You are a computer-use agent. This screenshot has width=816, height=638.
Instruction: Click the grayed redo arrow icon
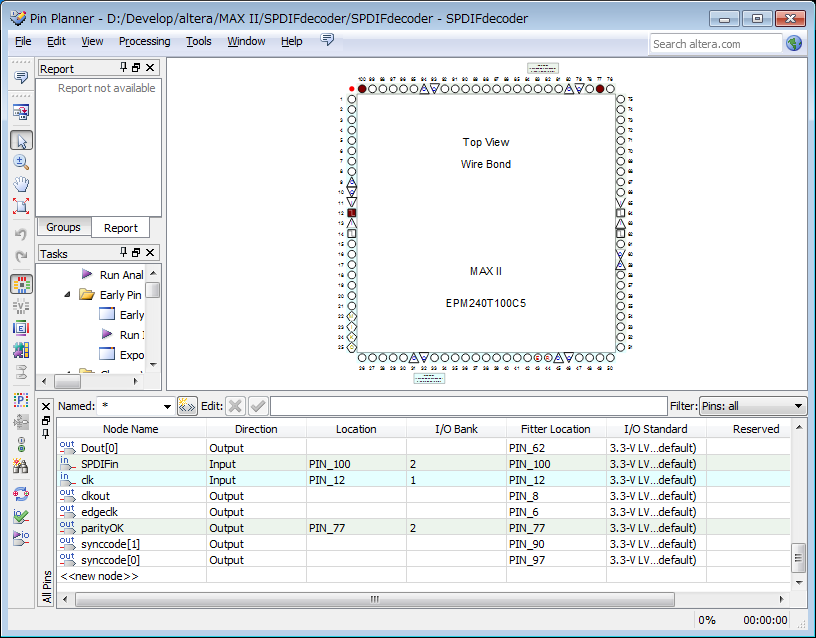coord(21,256)
